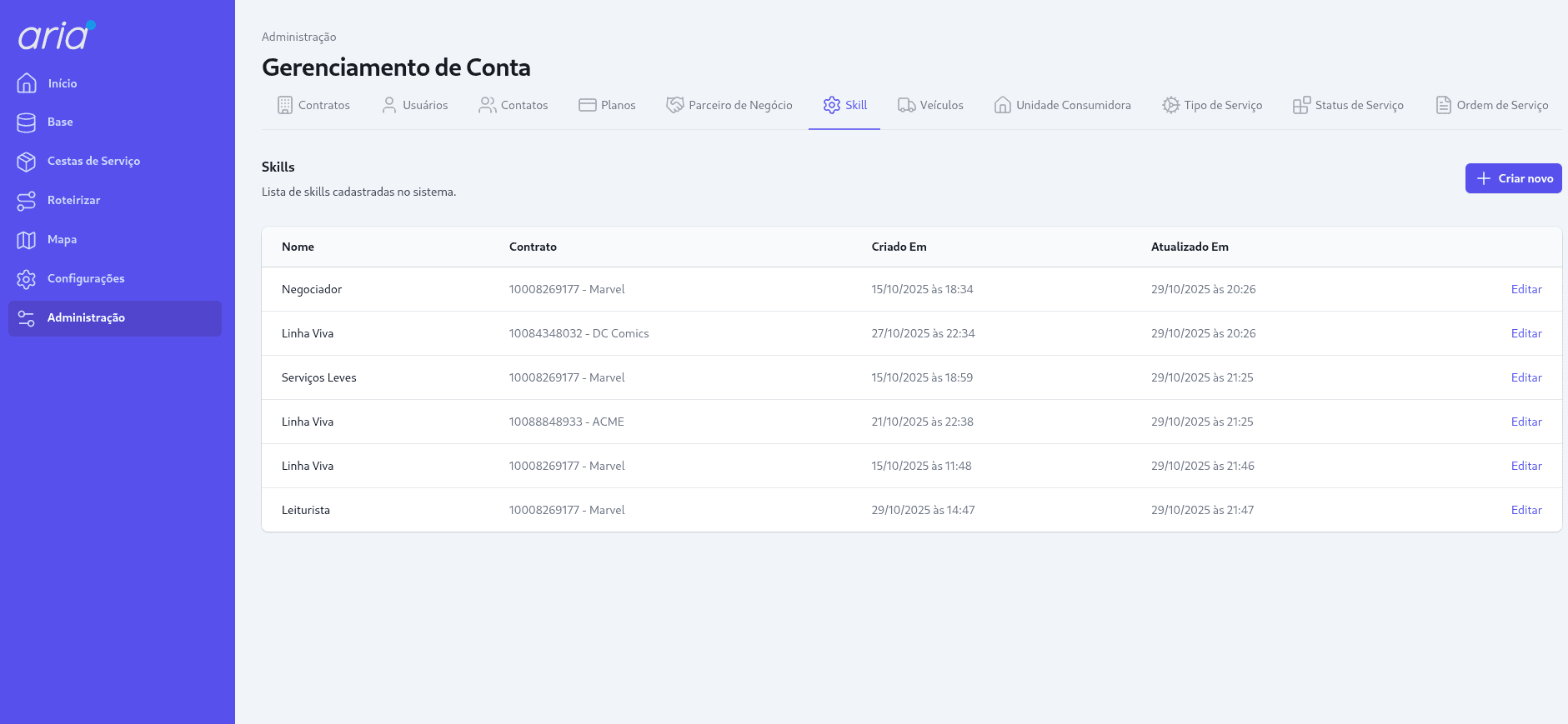Click the Parceiro de Negócio handshake icon

tap(674, 105)
